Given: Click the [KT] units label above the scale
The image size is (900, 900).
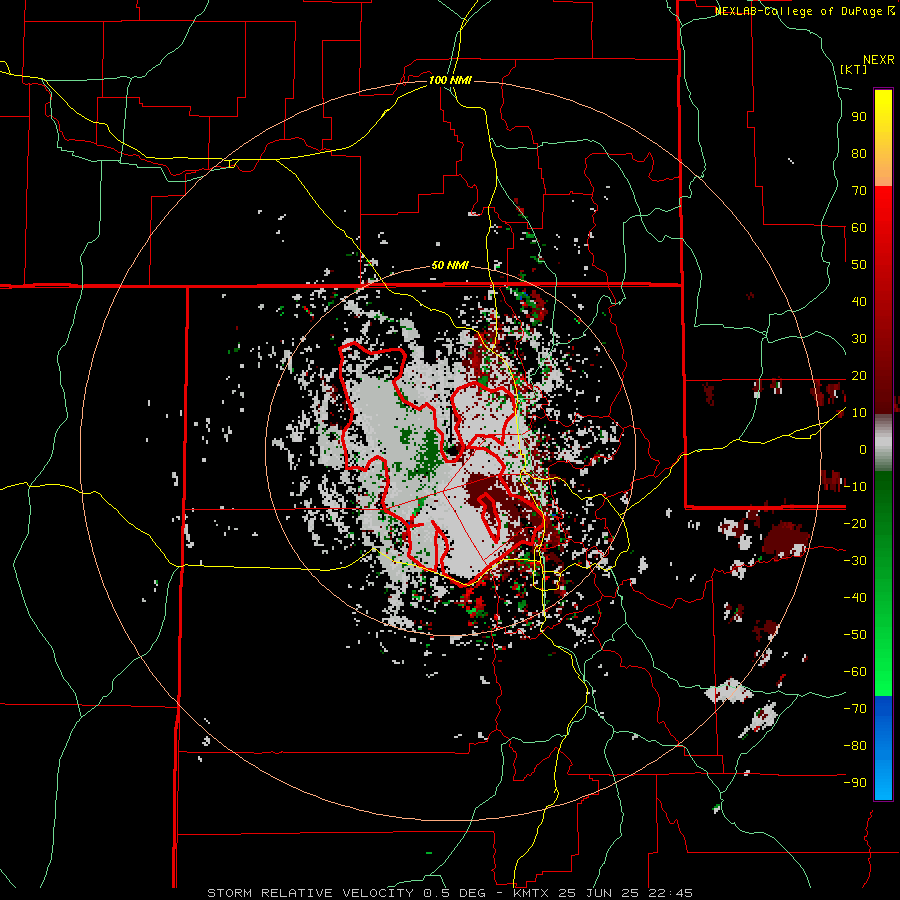Looking at the screenshot, I should 853,69.
